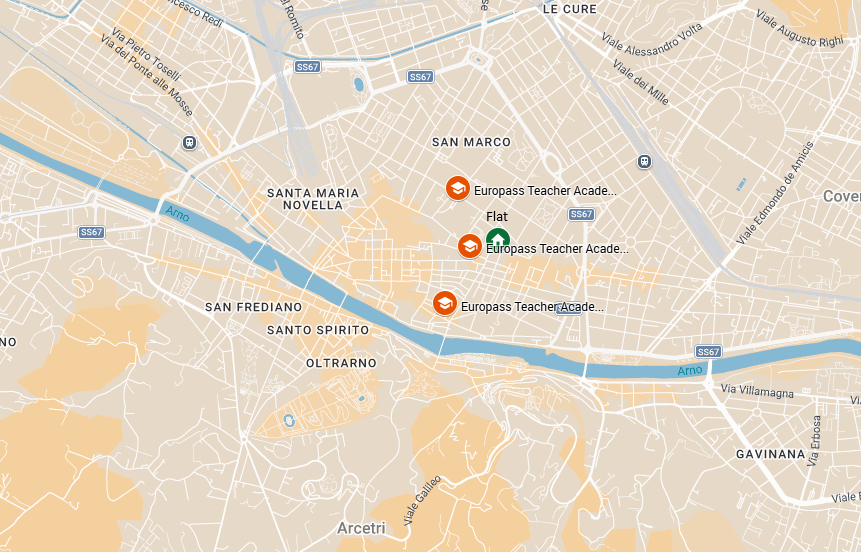
Task: Select the middle Europass Teacher Academy pin
Action: [469, 246]
